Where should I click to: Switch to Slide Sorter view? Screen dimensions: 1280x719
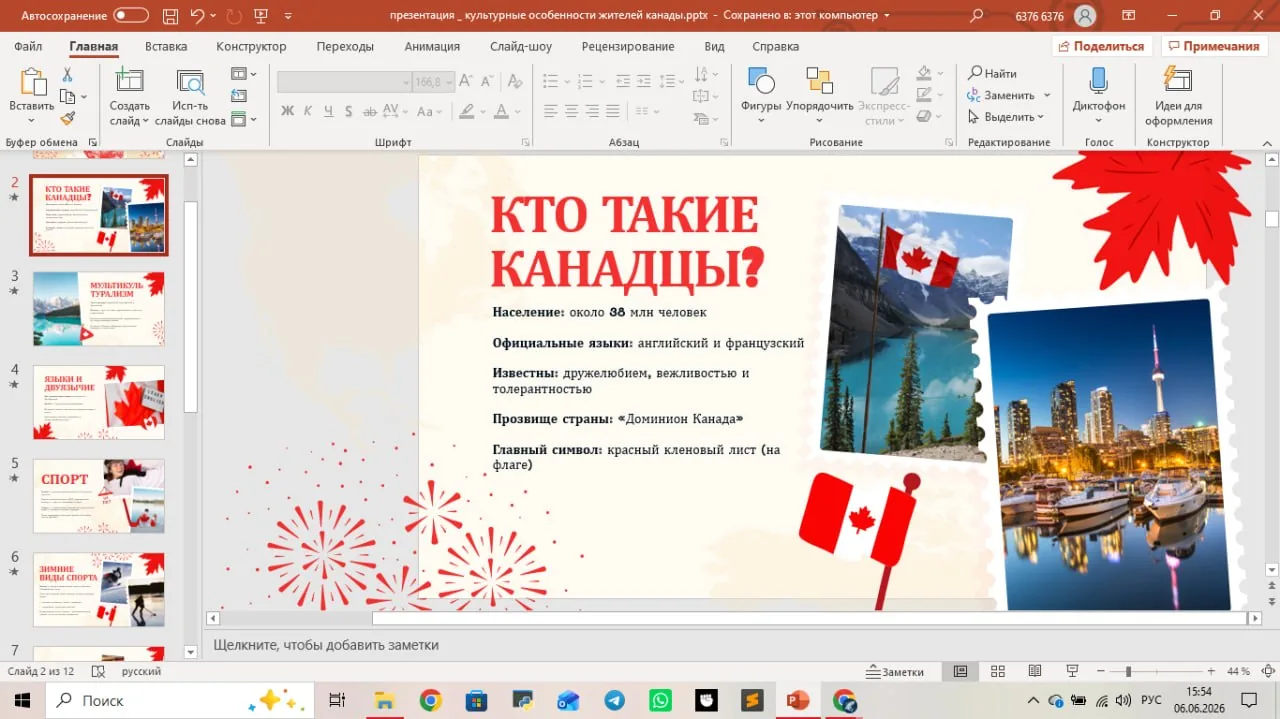point(997,672)
